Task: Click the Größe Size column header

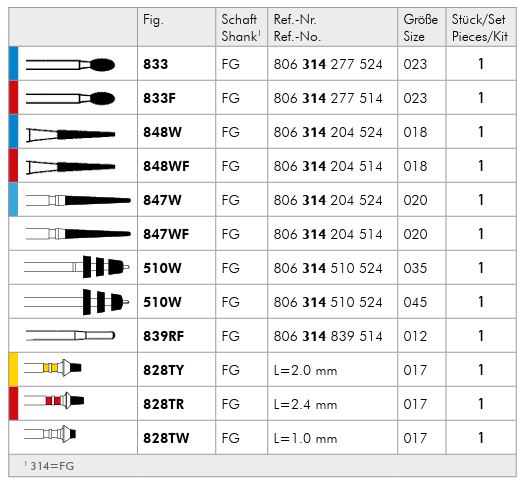Action: pyautogui.click(x=421, y=28)
